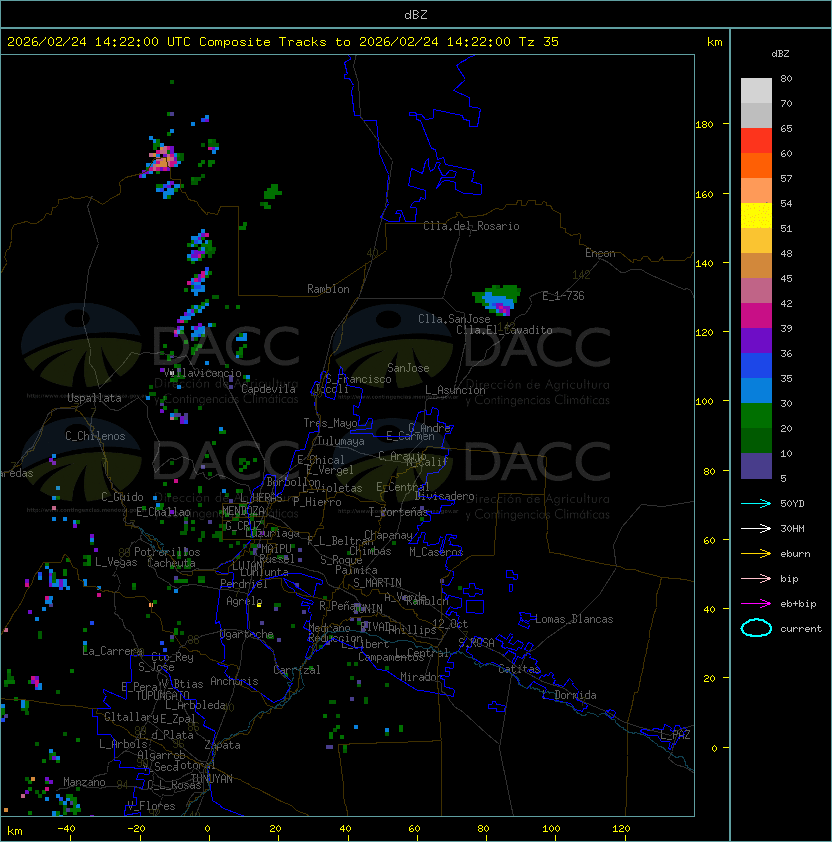
Task: Click the cyan 50YD arrow in legend
Action: click(756, 504)
